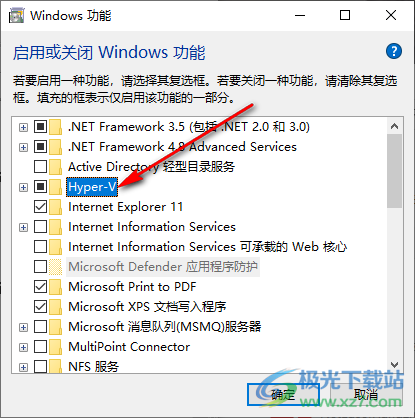Viewport: 415px width, 418px height.
Task: Click the Internet Explorer 11 folder icon
Action: click(x=55, y=207)
